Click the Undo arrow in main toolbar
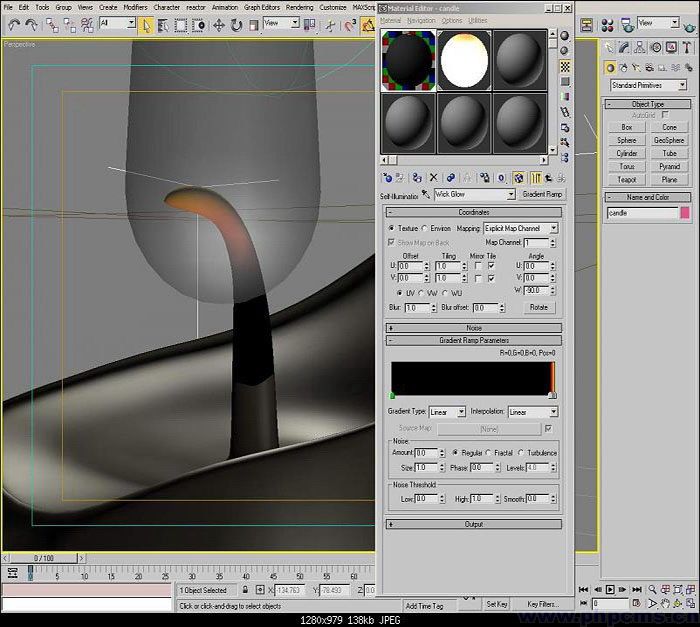 [x=14, y=25]
